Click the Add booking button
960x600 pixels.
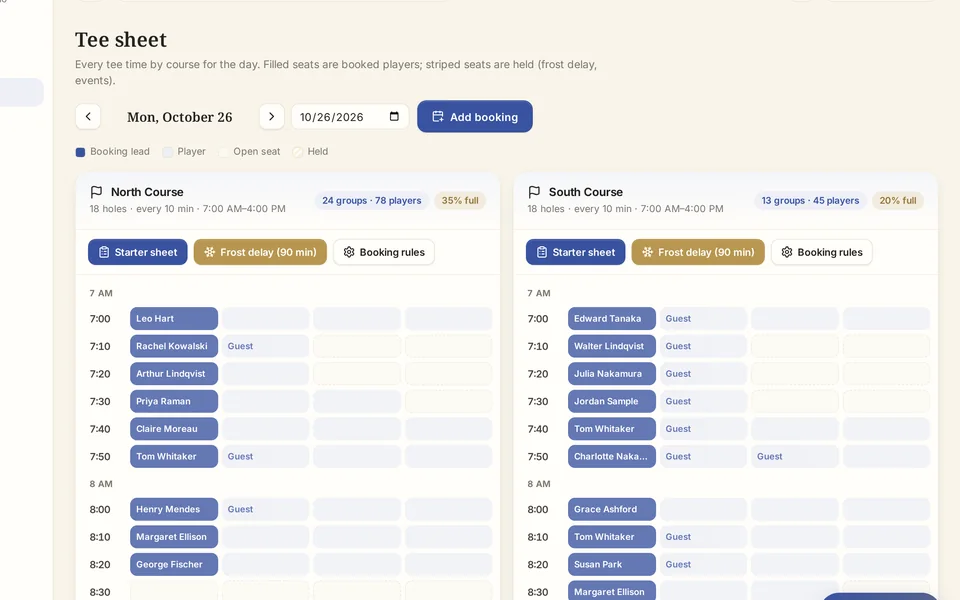tap(475, 116)
